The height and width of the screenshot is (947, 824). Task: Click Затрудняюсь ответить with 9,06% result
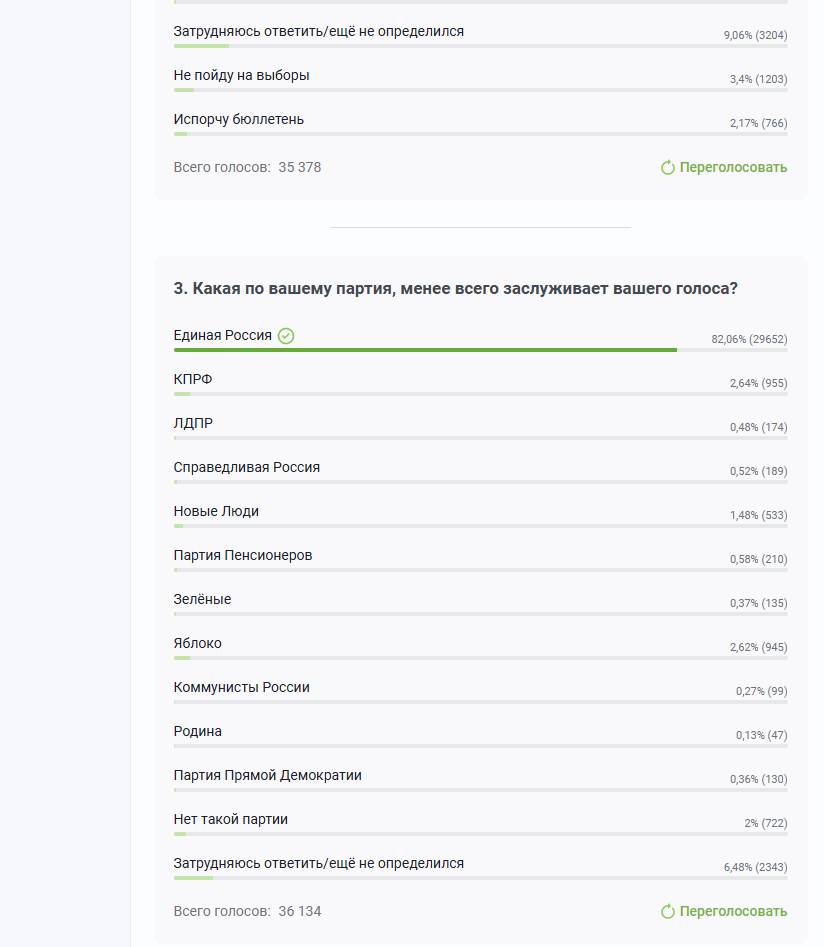coord(319,31)
